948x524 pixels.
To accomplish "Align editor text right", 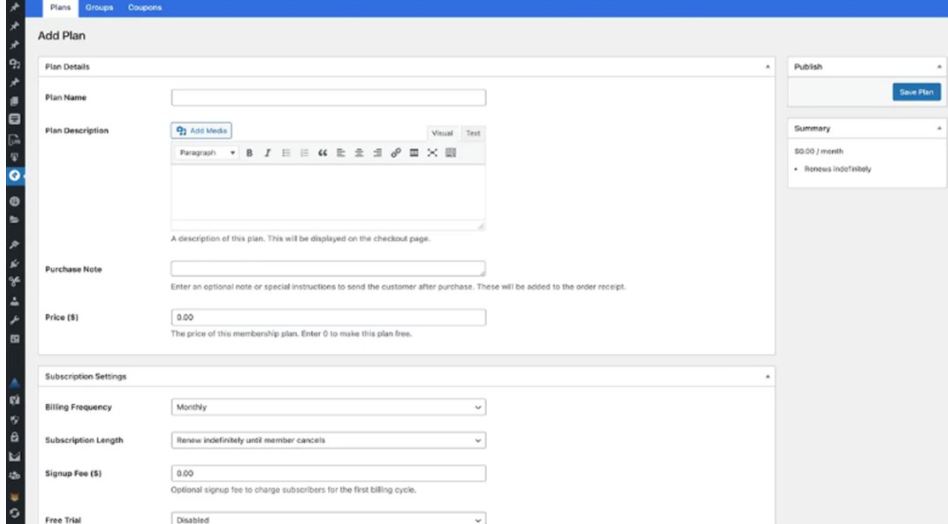I will point(377,153).
